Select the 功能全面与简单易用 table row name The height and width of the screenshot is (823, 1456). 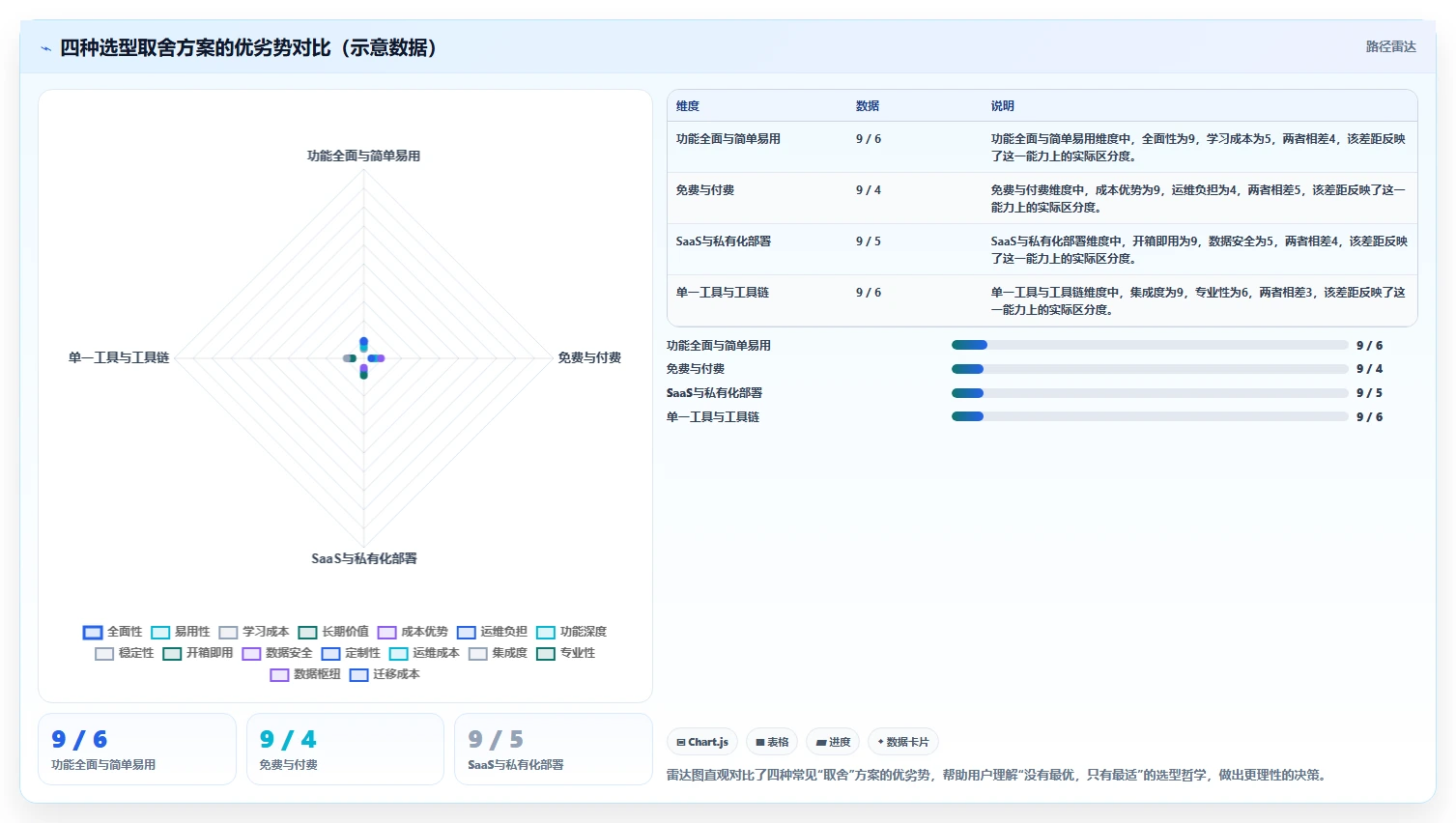coord(728,139)
